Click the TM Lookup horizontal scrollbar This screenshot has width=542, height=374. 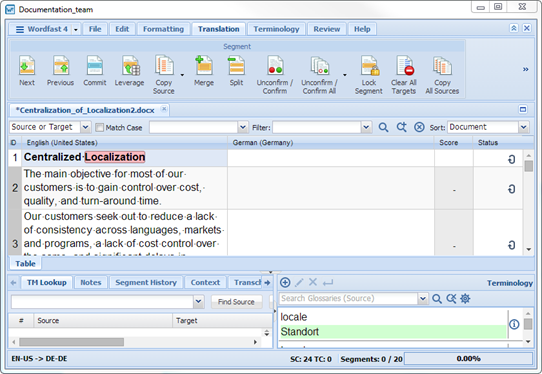point(72,342)
